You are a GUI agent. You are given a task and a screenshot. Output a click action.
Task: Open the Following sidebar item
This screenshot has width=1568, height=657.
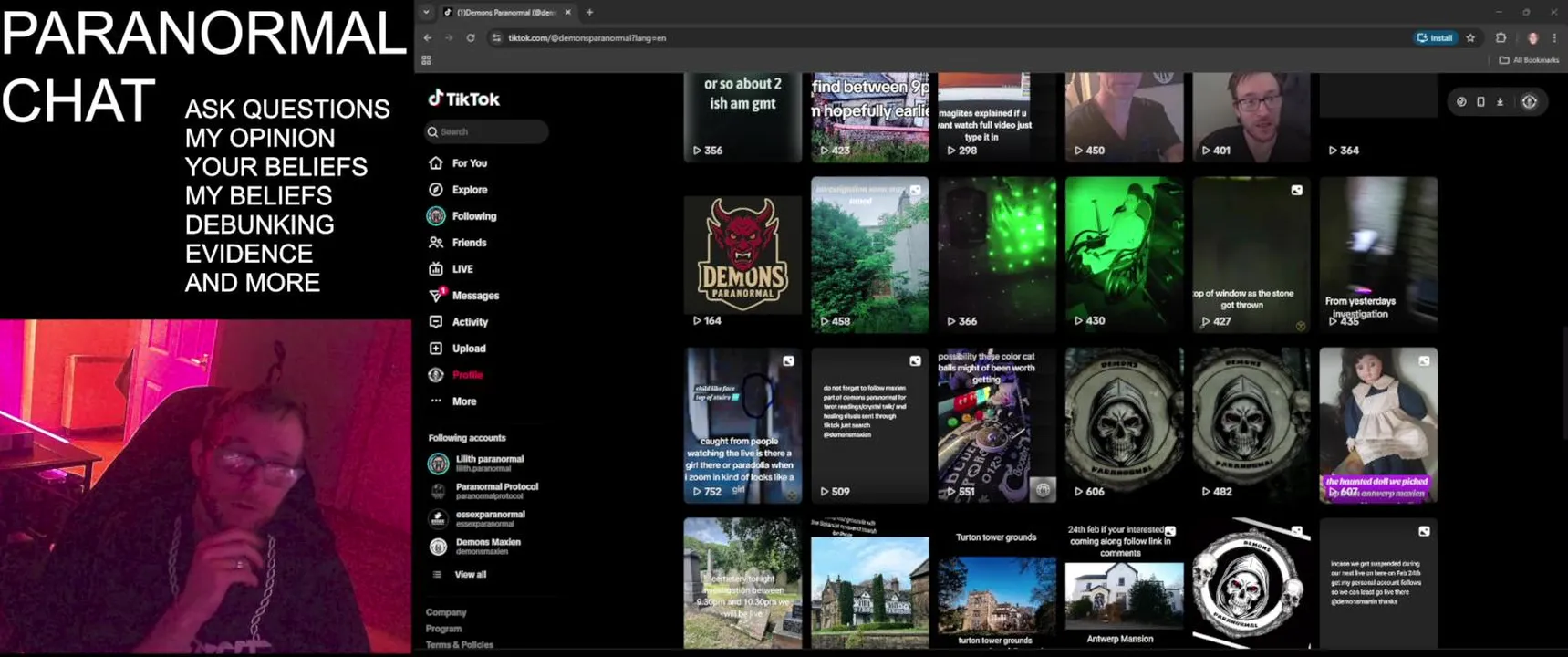coord(462,215)
